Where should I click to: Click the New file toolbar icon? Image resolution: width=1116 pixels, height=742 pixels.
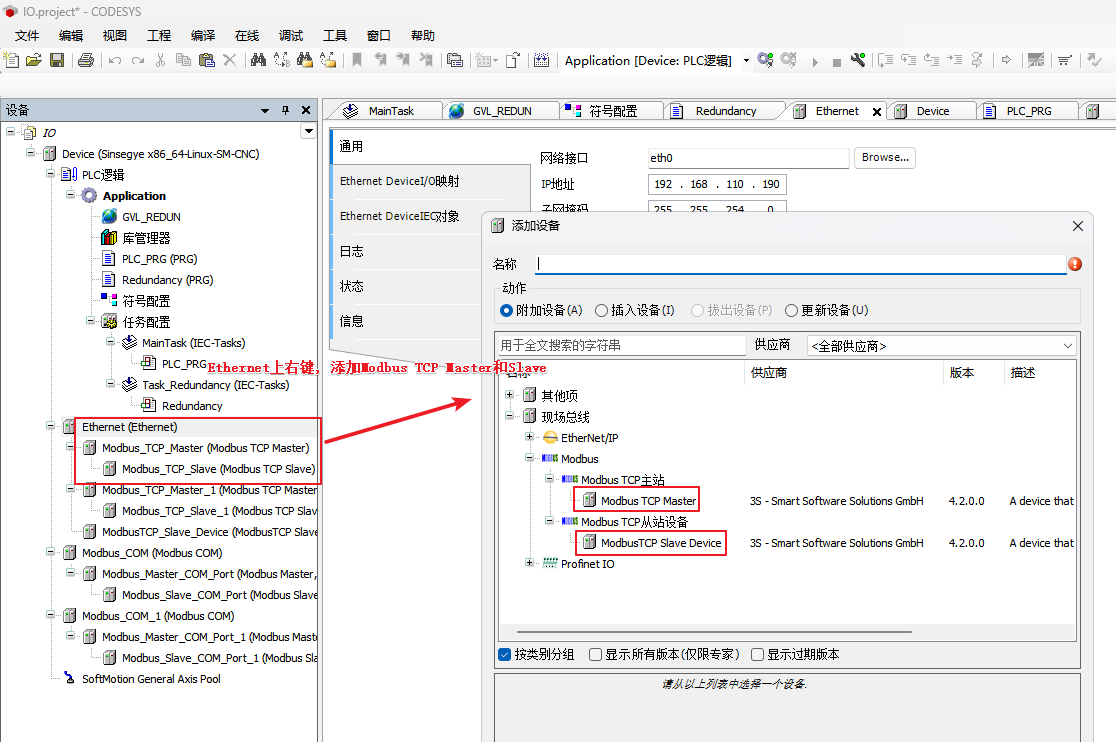[x=12, y=60]
